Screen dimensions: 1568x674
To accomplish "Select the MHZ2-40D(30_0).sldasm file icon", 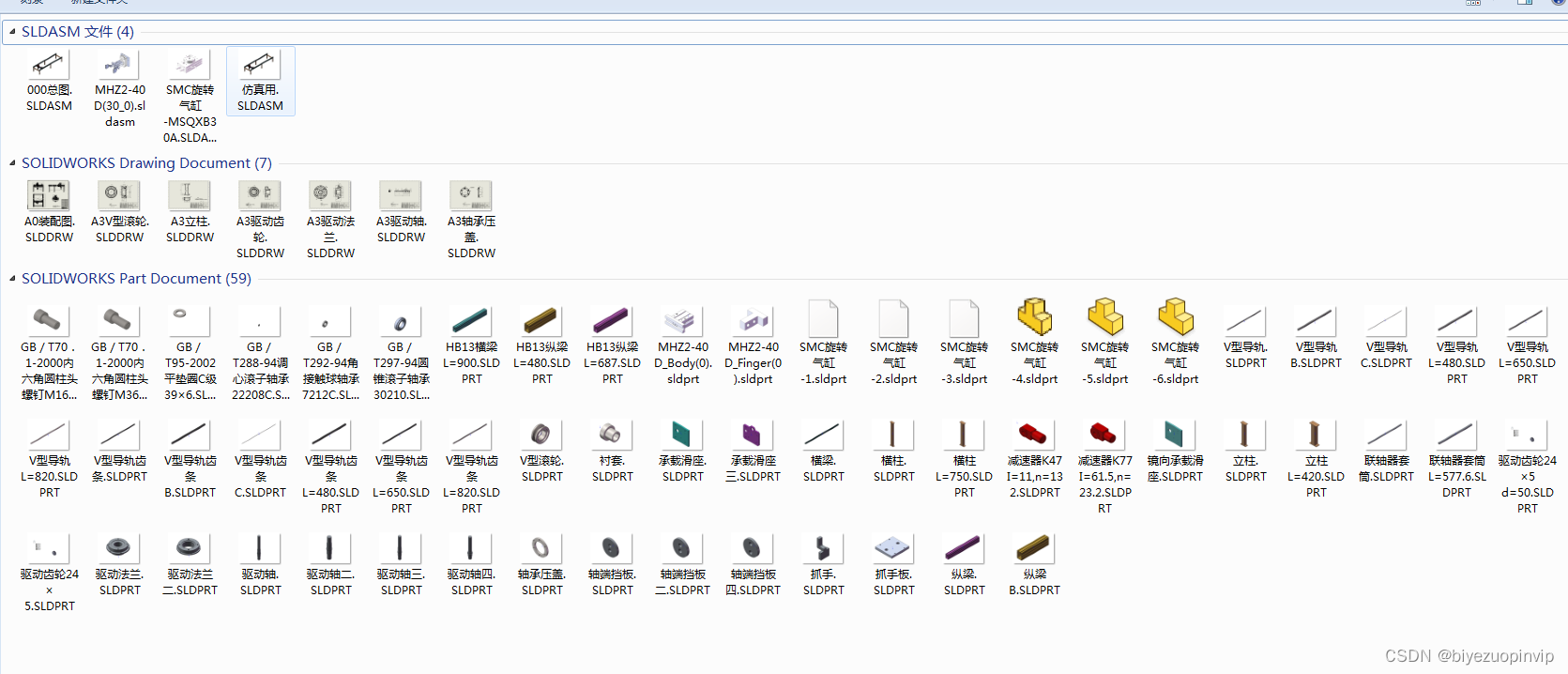I will pyautogui.click(x=119, y=64).
